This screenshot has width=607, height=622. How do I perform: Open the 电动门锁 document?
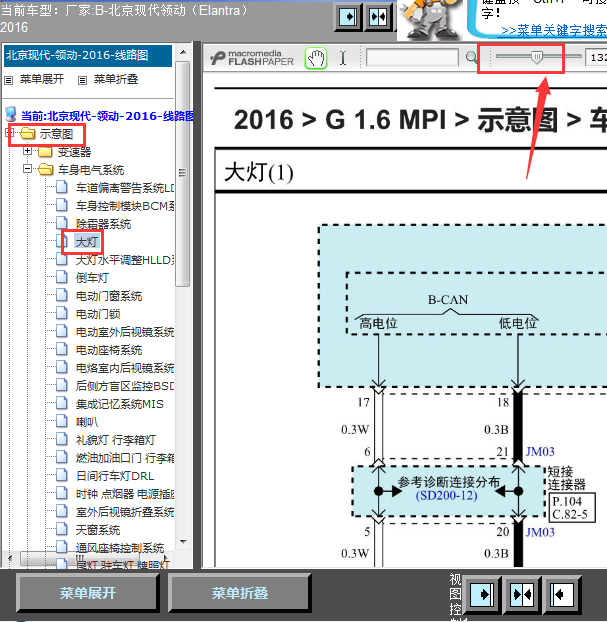(98, 314)
